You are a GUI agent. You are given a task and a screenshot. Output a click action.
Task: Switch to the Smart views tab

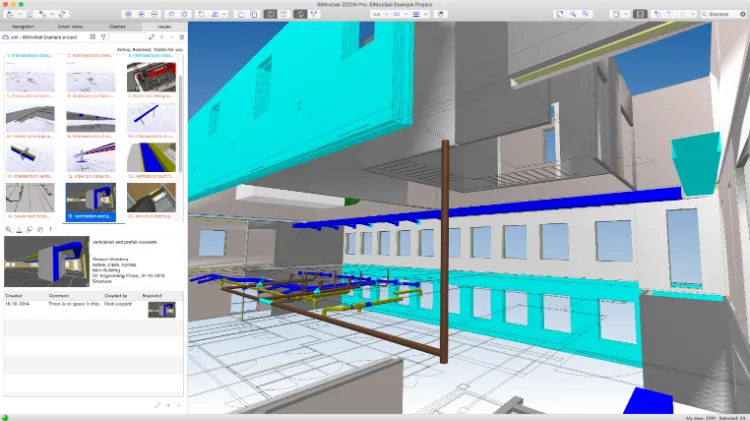tap(70, 27)
